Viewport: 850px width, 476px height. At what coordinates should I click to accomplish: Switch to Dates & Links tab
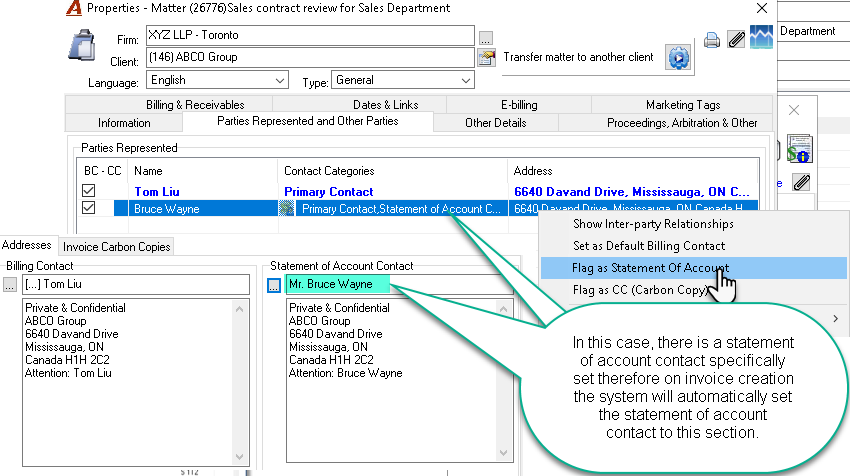(385, 105)
